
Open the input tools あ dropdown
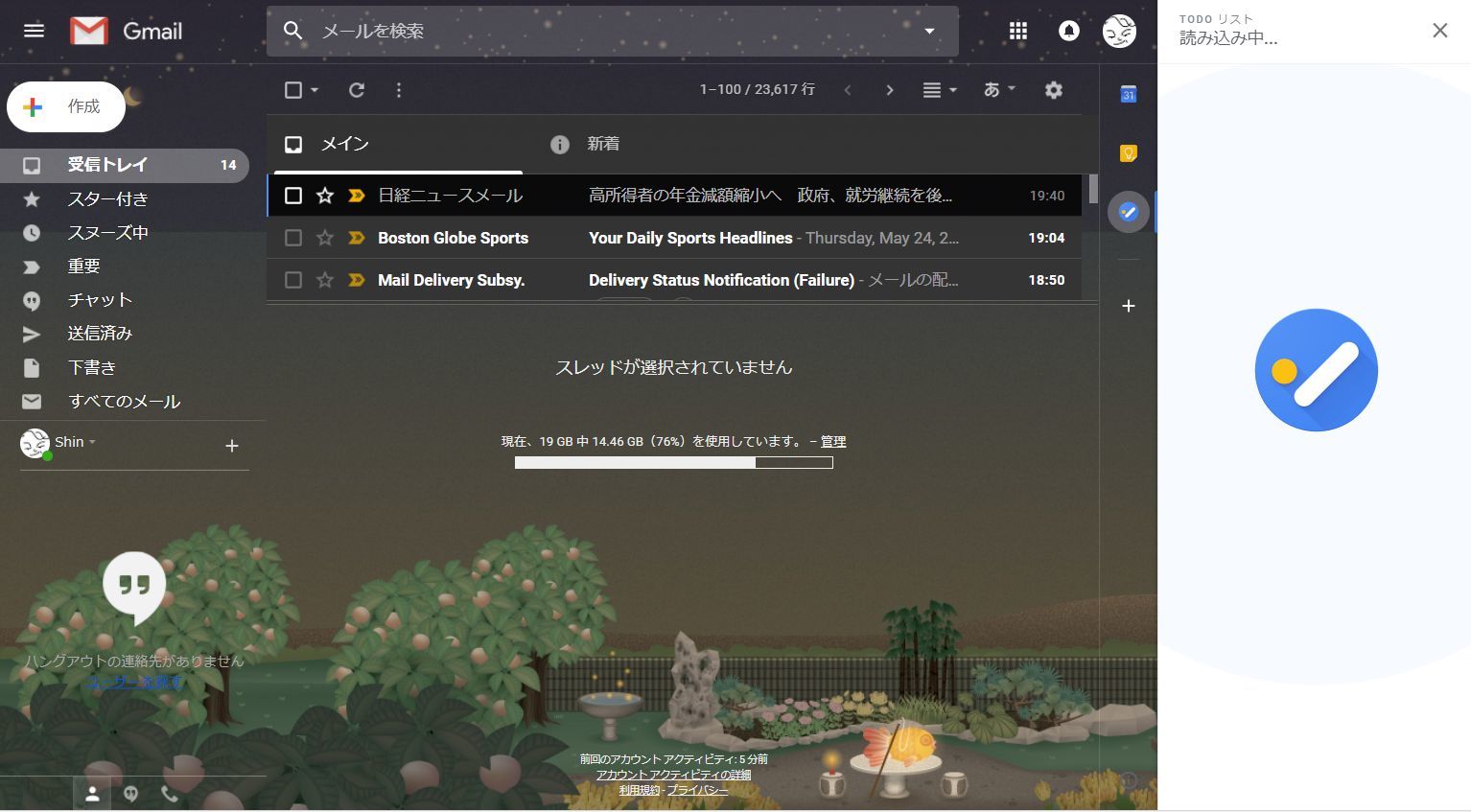point(999,89)
